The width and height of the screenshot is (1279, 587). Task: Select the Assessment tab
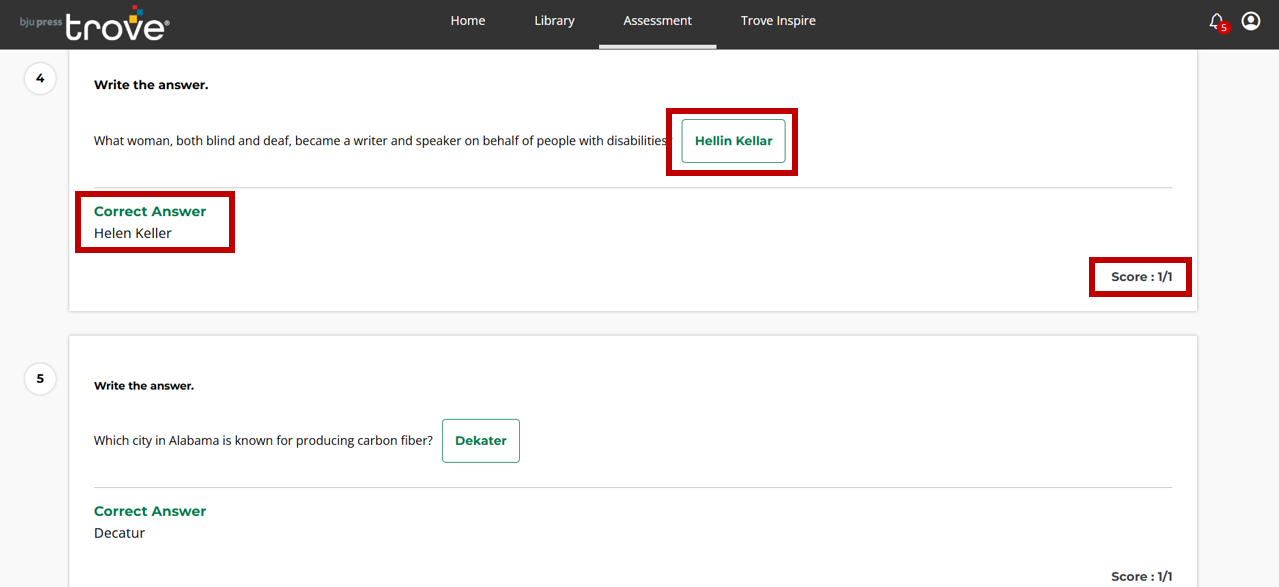point(657,21)
